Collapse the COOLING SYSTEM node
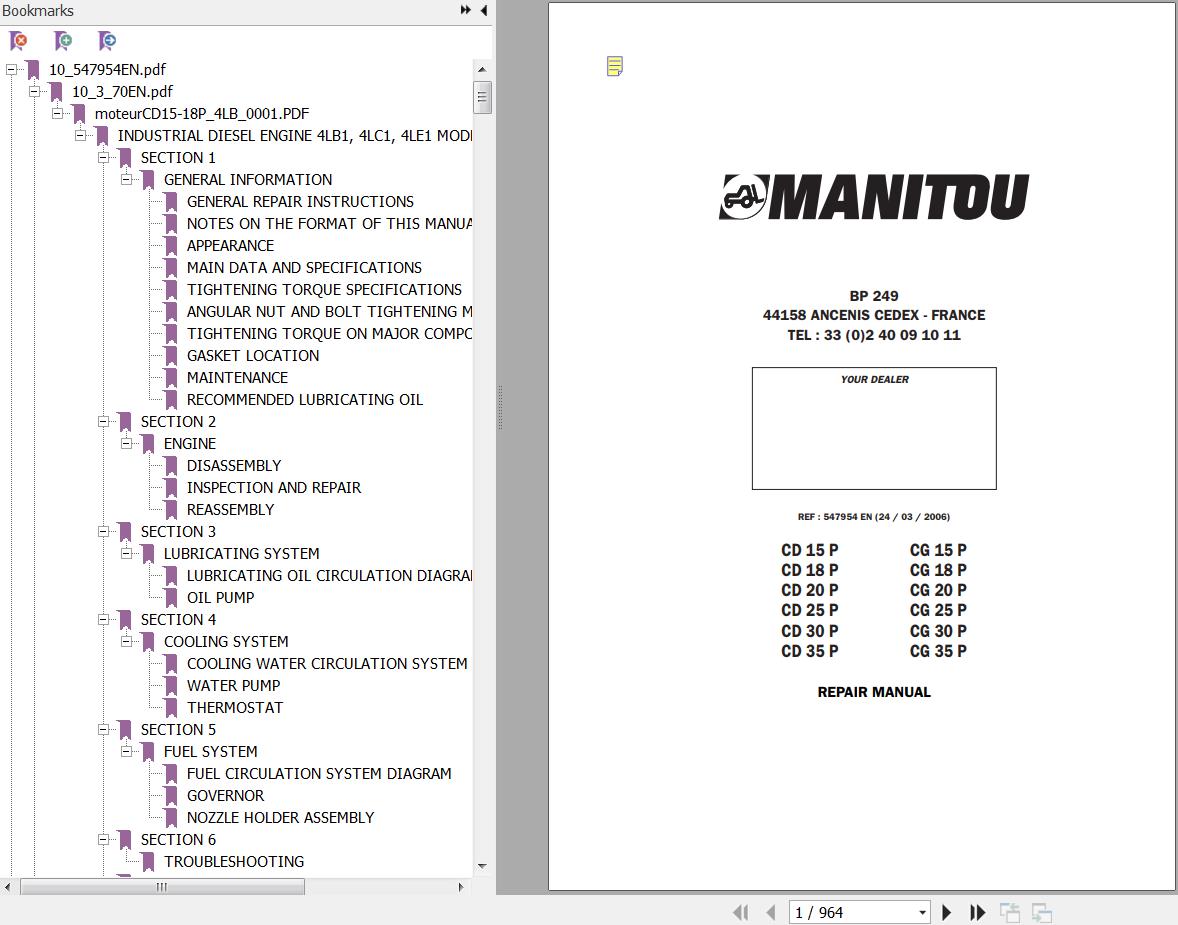 [126, 641]
